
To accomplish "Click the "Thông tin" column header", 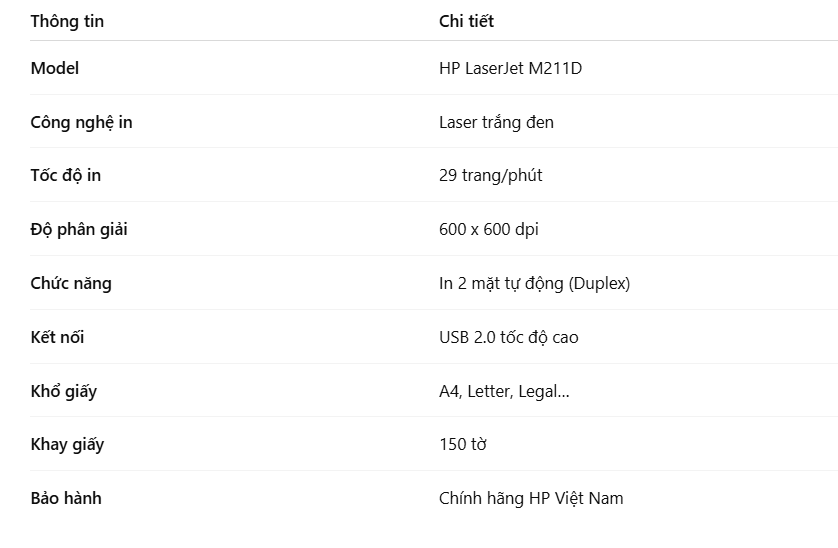I will pos(67,21).
